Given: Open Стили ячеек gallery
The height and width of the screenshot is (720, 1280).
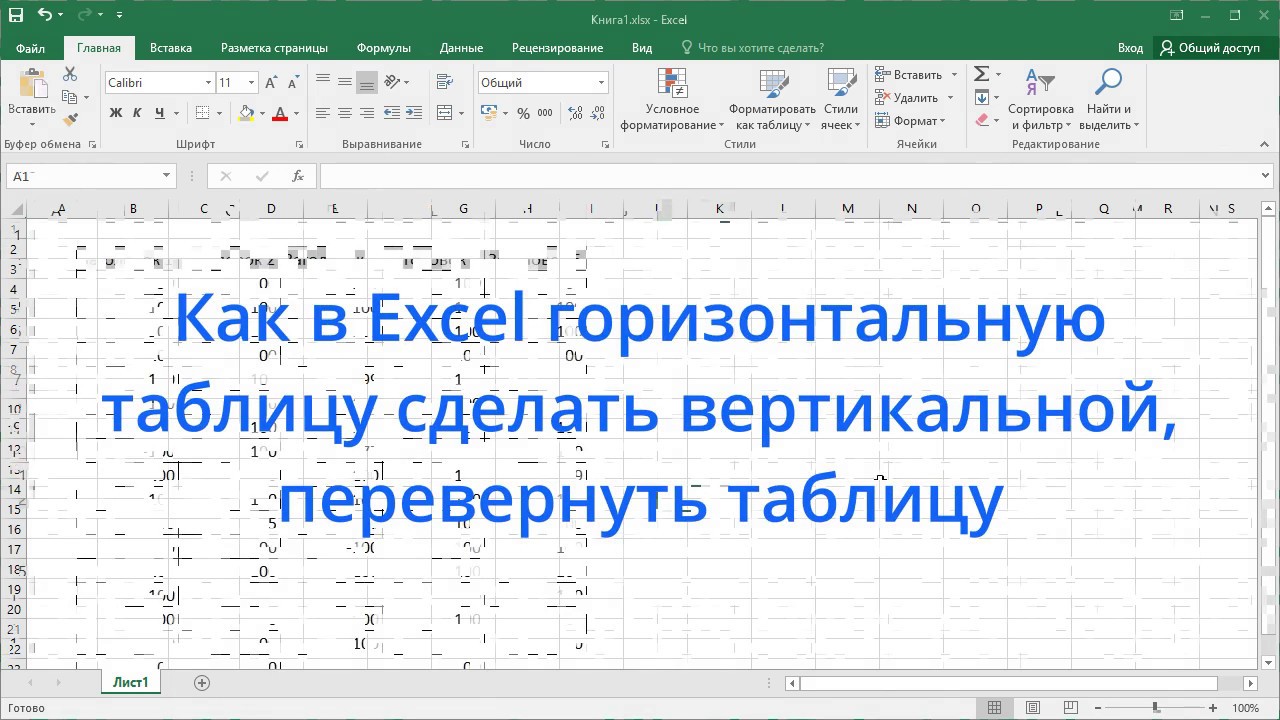Looking at the screenshot, I should point(840,100).
